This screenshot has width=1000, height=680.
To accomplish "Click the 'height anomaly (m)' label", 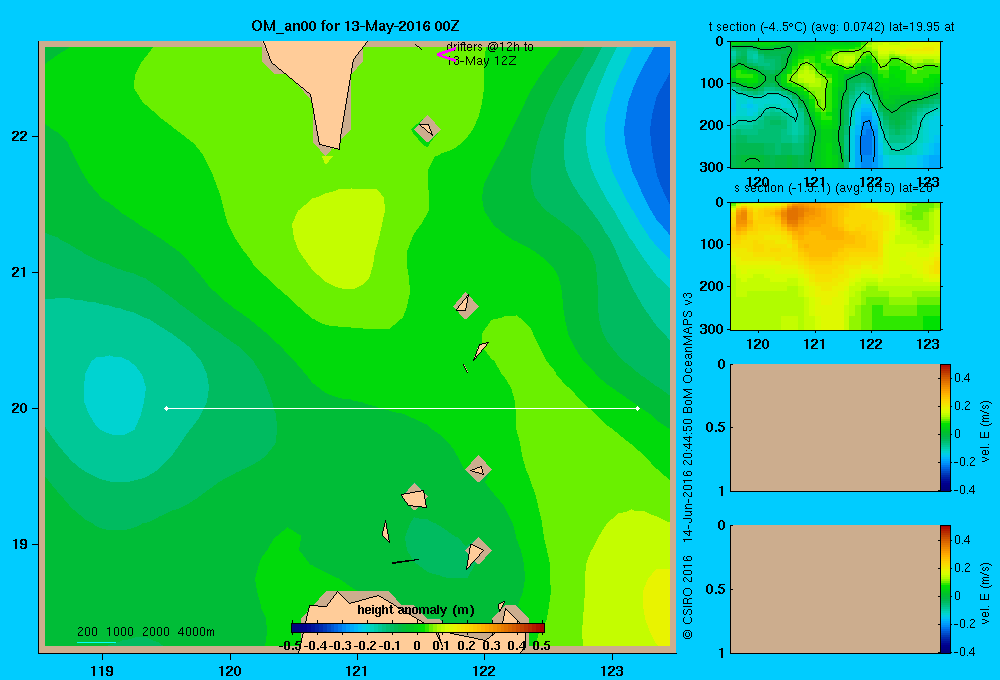I will [x=416, y=610].
